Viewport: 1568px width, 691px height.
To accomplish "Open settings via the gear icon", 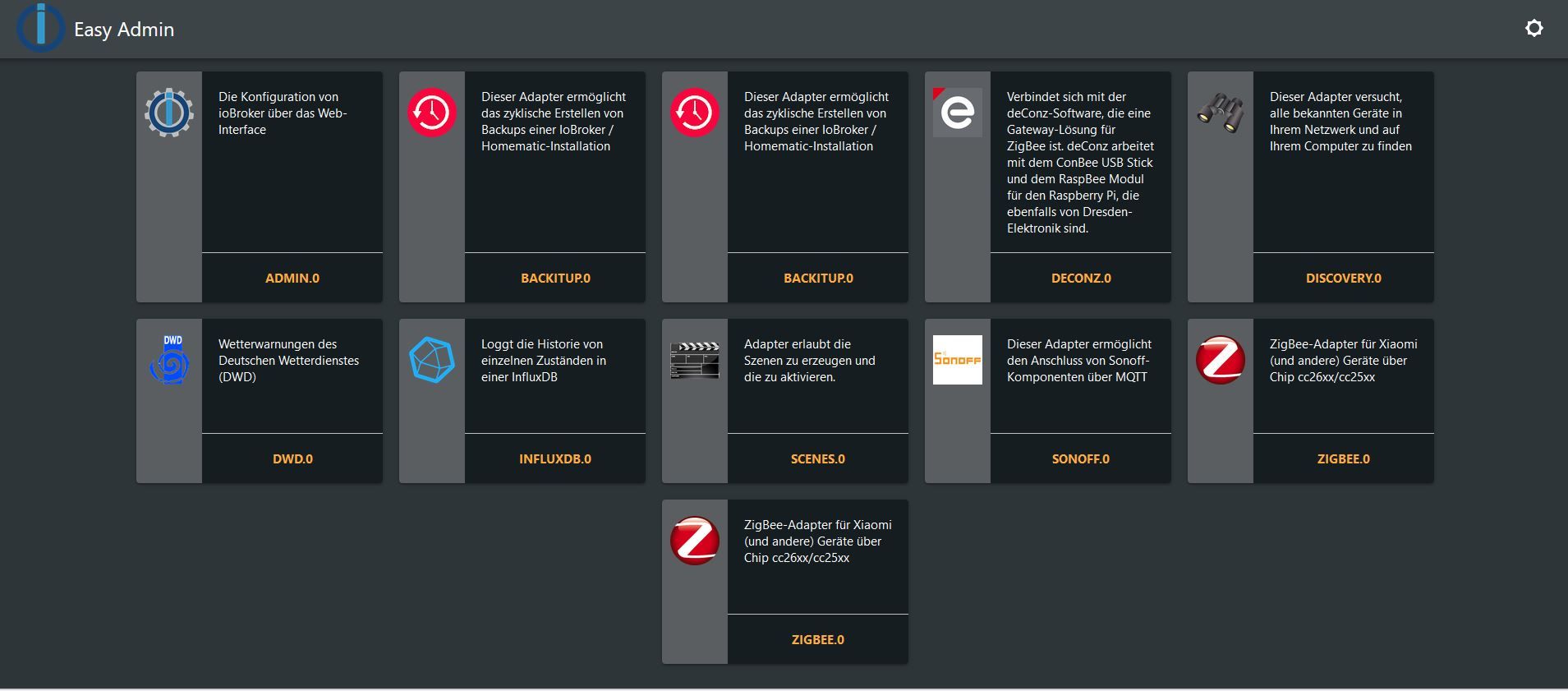I will coord(1534,29).
